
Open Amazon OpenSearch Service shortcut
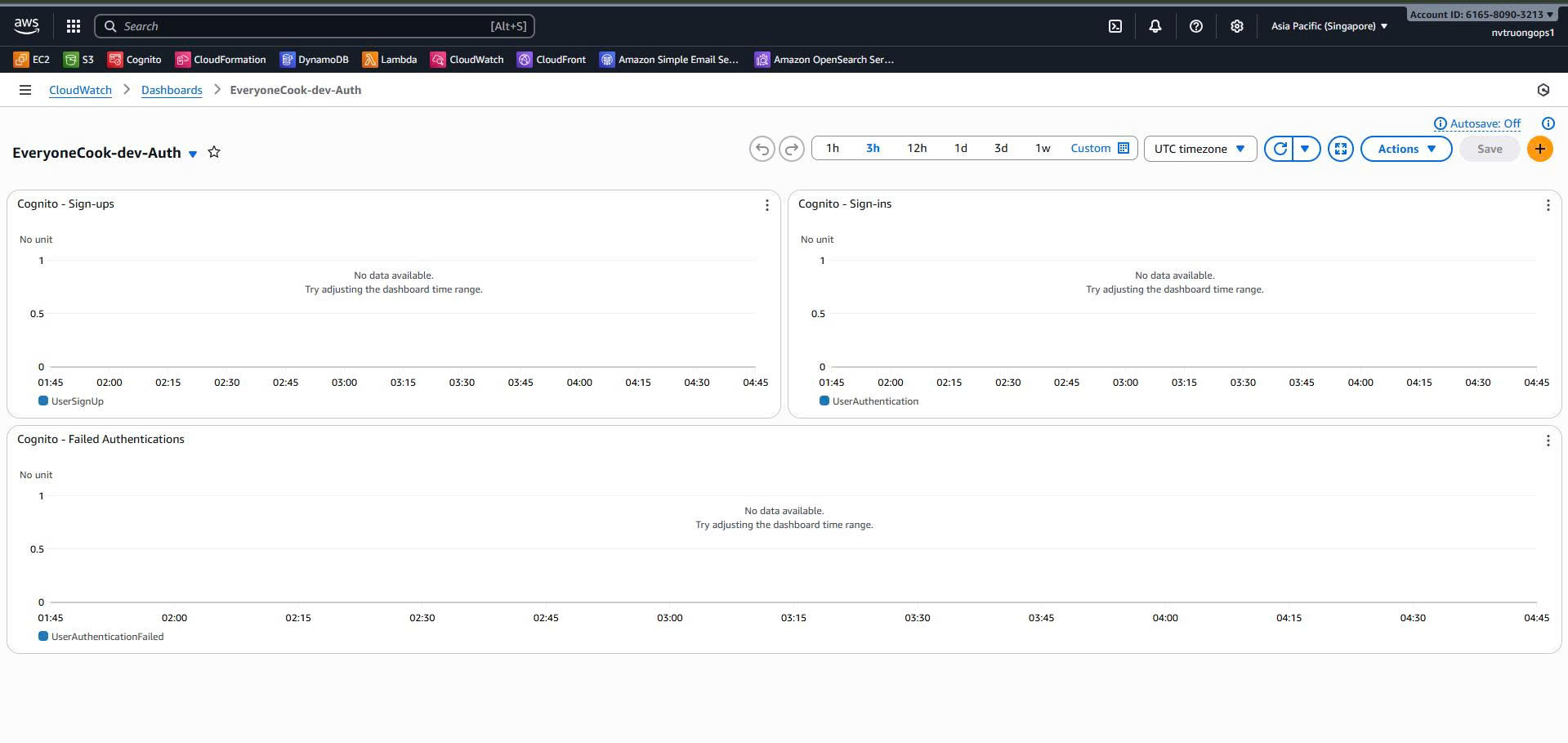824,60
